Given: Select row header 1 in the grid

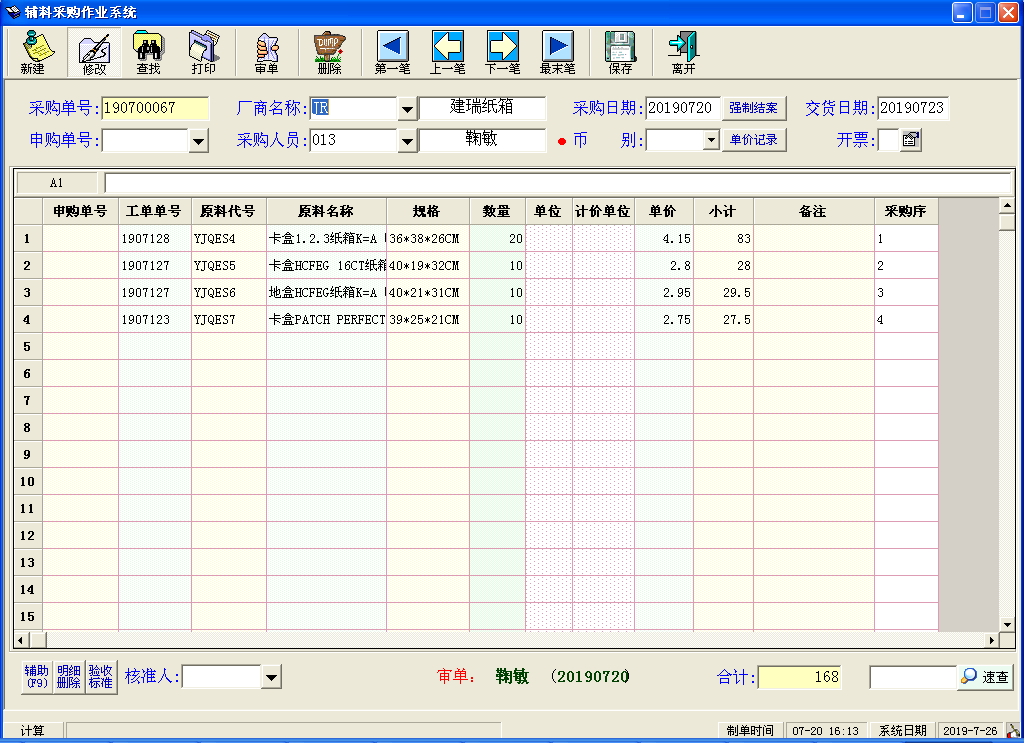Looking at the screenshot, I should (x=27, y=239).
